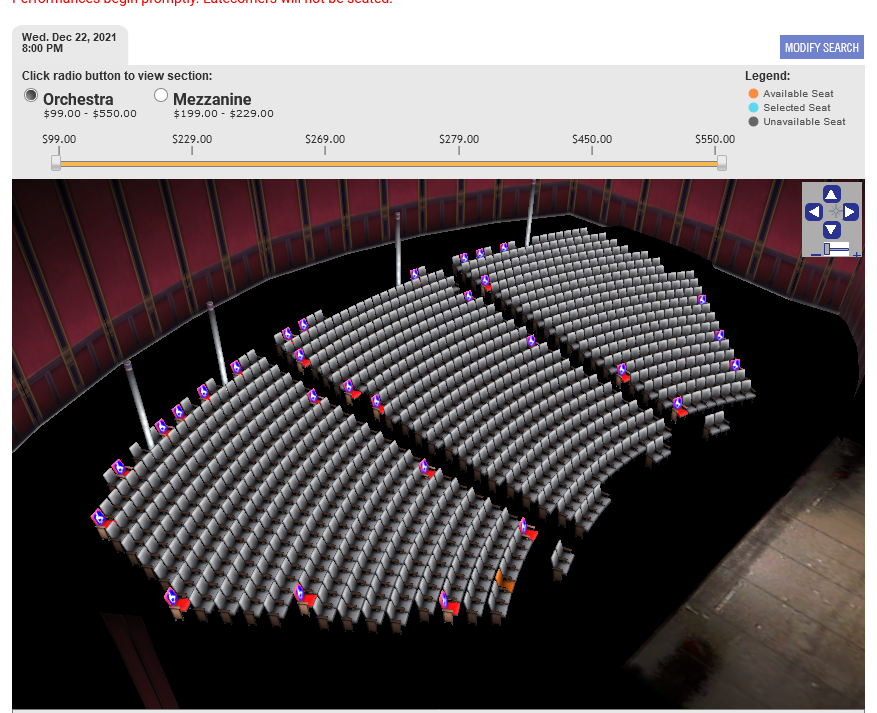
Task: Pan the seat map view down
Action: click(x=831, y=230)
